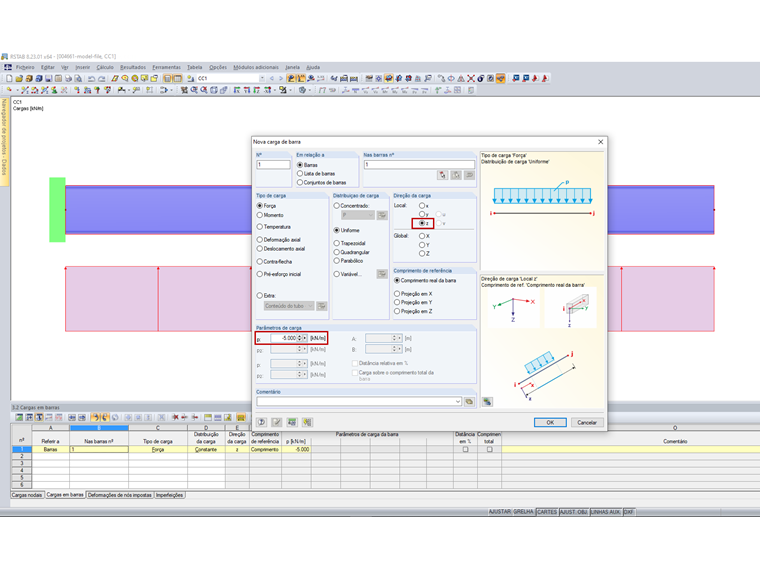Close the Nova carga de barra dialog
The image size is (760, 570).
click(601, 142)
